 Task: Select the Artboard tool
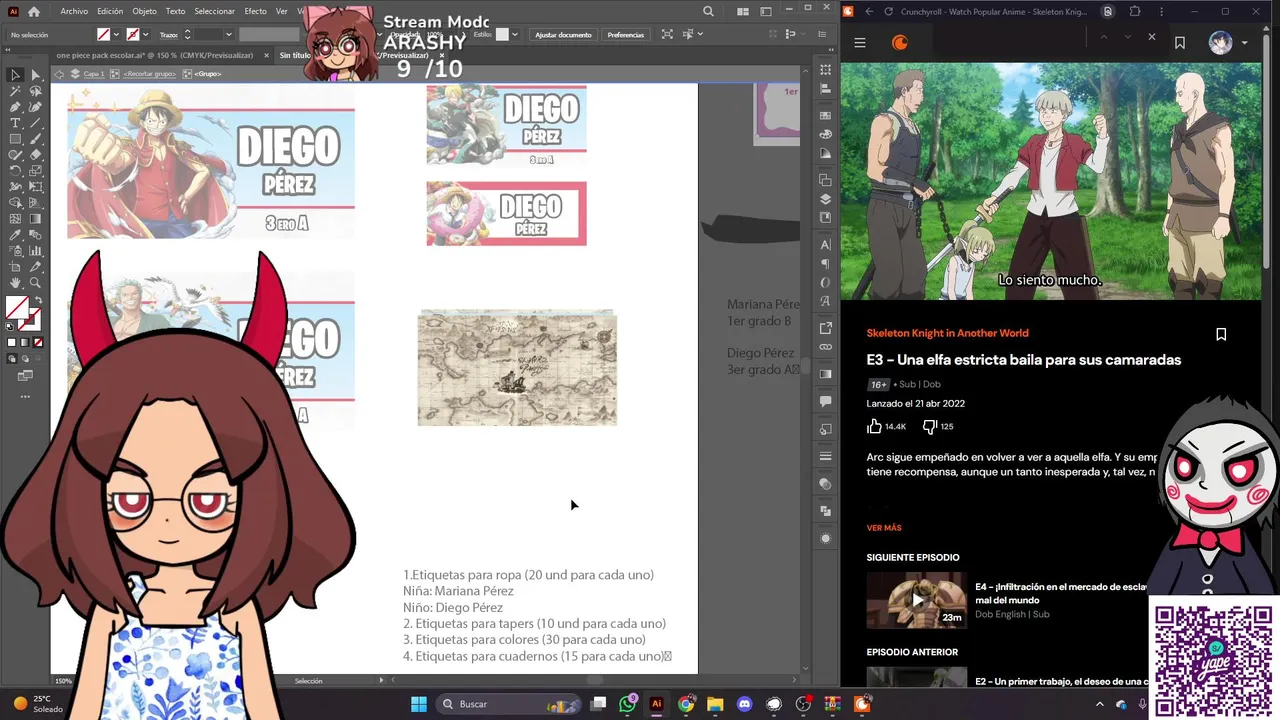15,267
